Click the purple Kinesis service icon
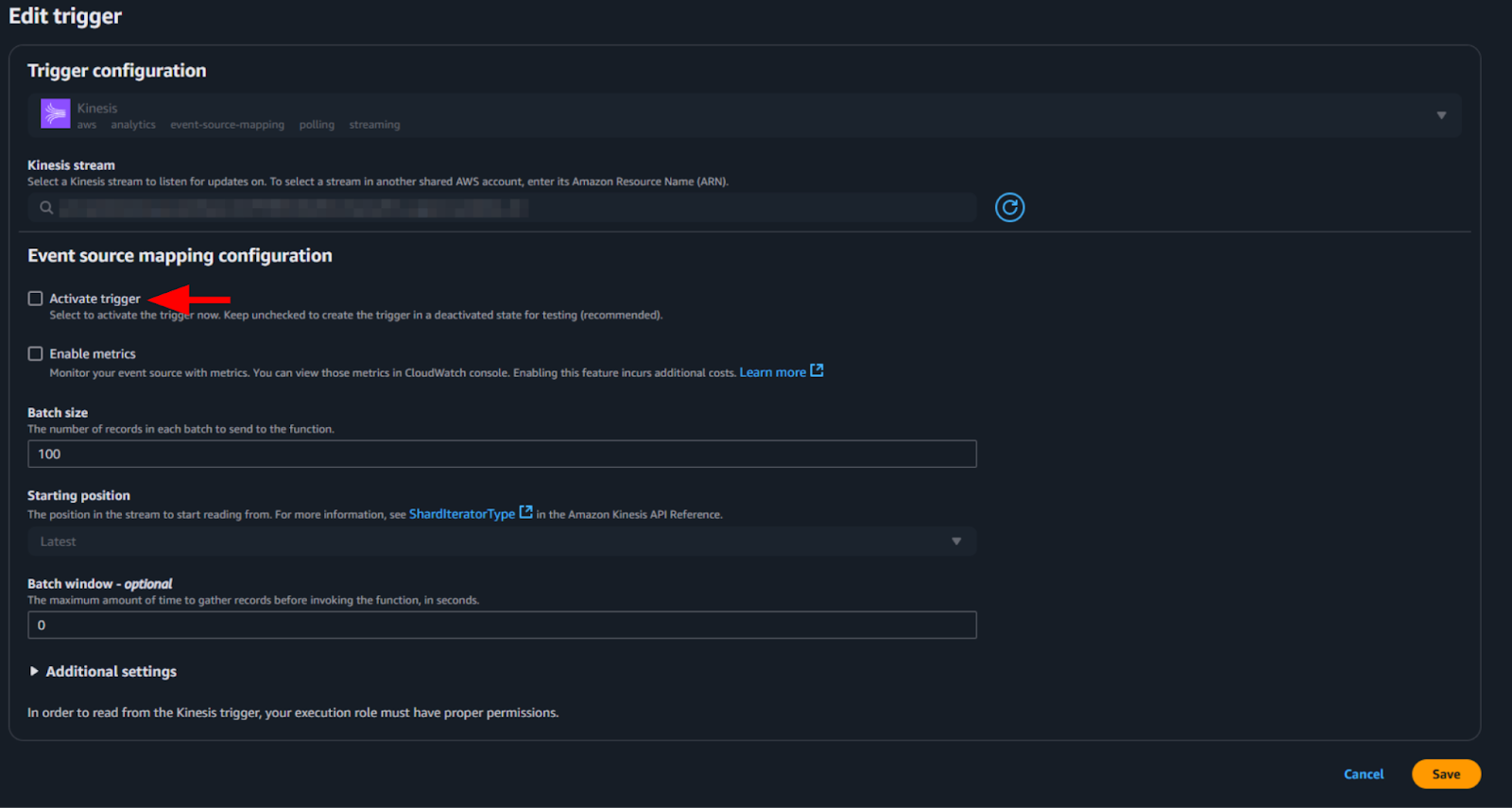Image resolution: width=1512 pixels, height=808 pixels. point(55,113)
